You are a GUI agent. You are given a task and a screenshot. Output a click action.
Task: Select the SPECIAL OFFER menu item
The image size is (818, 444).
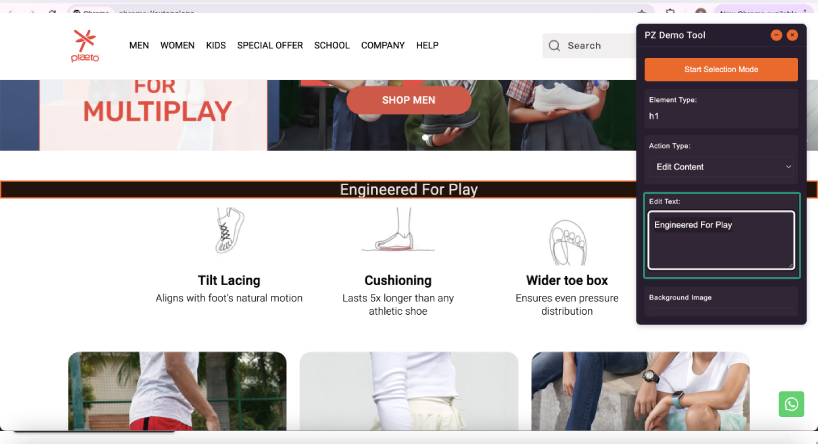270,45
